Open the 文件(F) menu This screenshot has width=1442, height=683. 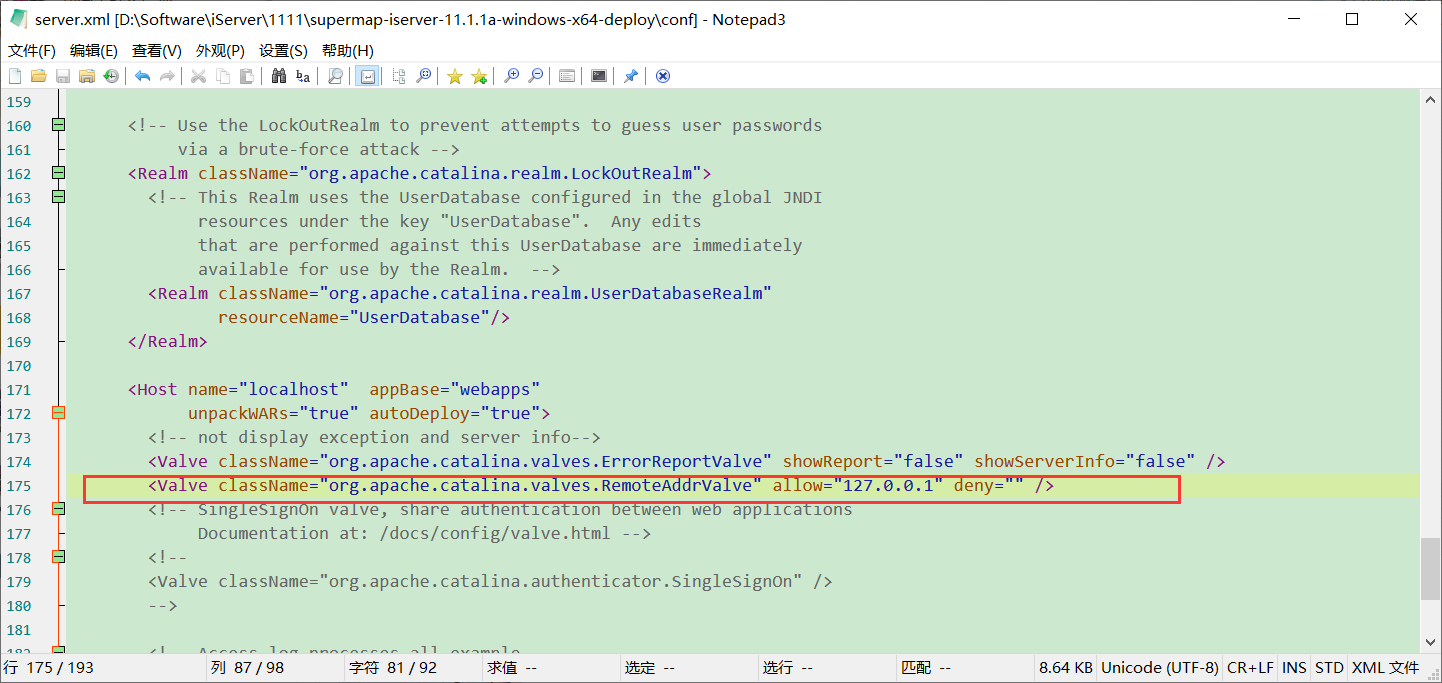(x=32, y=50)
